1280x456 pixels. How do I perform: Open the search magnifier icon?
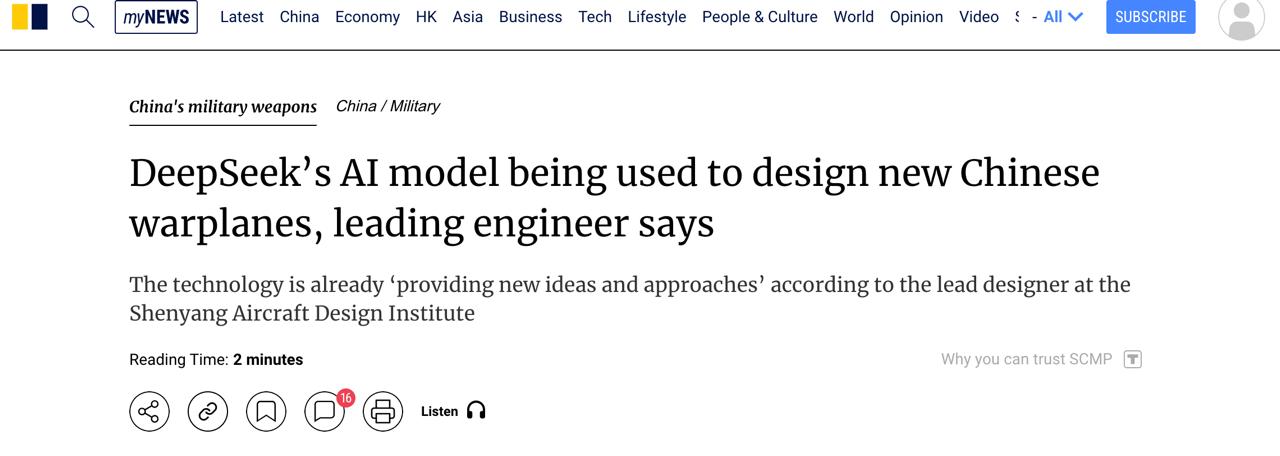coord(83,17)
